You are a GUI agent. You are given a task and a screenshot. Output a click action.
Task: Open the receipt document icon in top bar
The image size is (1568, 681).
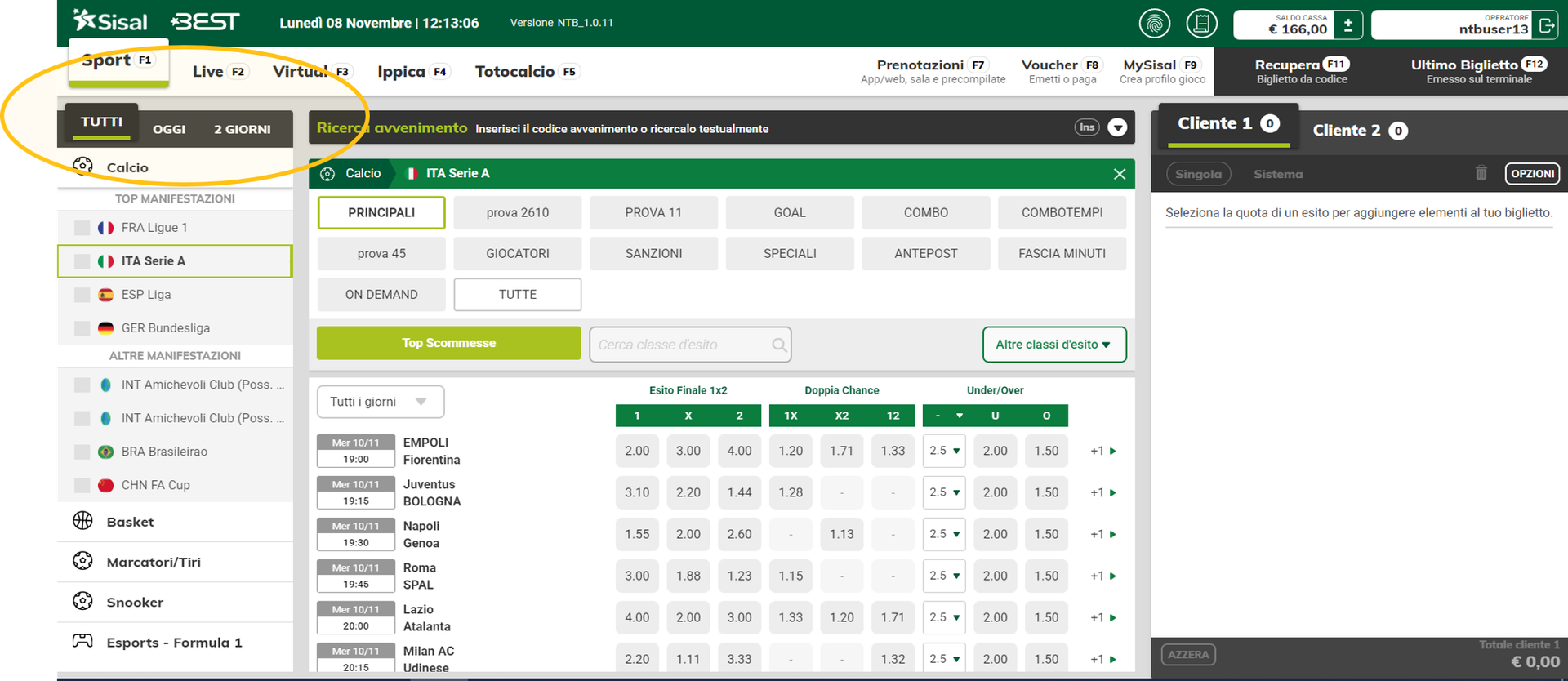tap(1201, 24)
